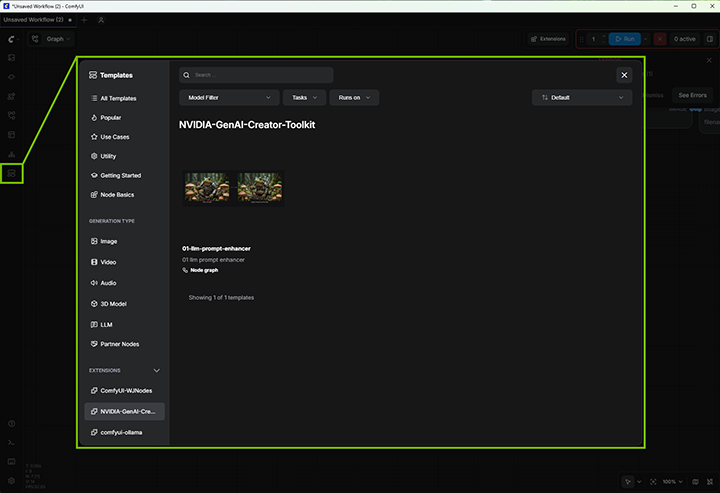Click the select mode cursor icon

628,482
